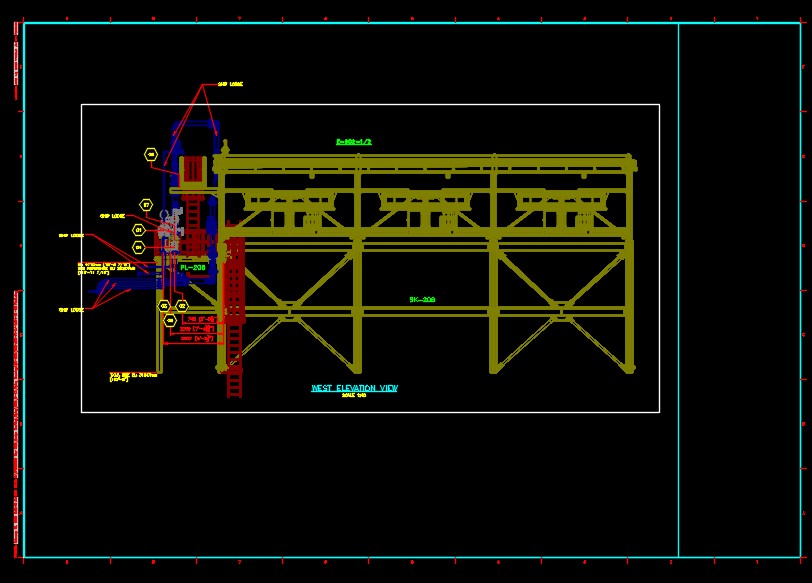Select the yellow TOS elevation note text
Image resolution: width=812 pixels, height=583 pixels.
pos(133,374)
